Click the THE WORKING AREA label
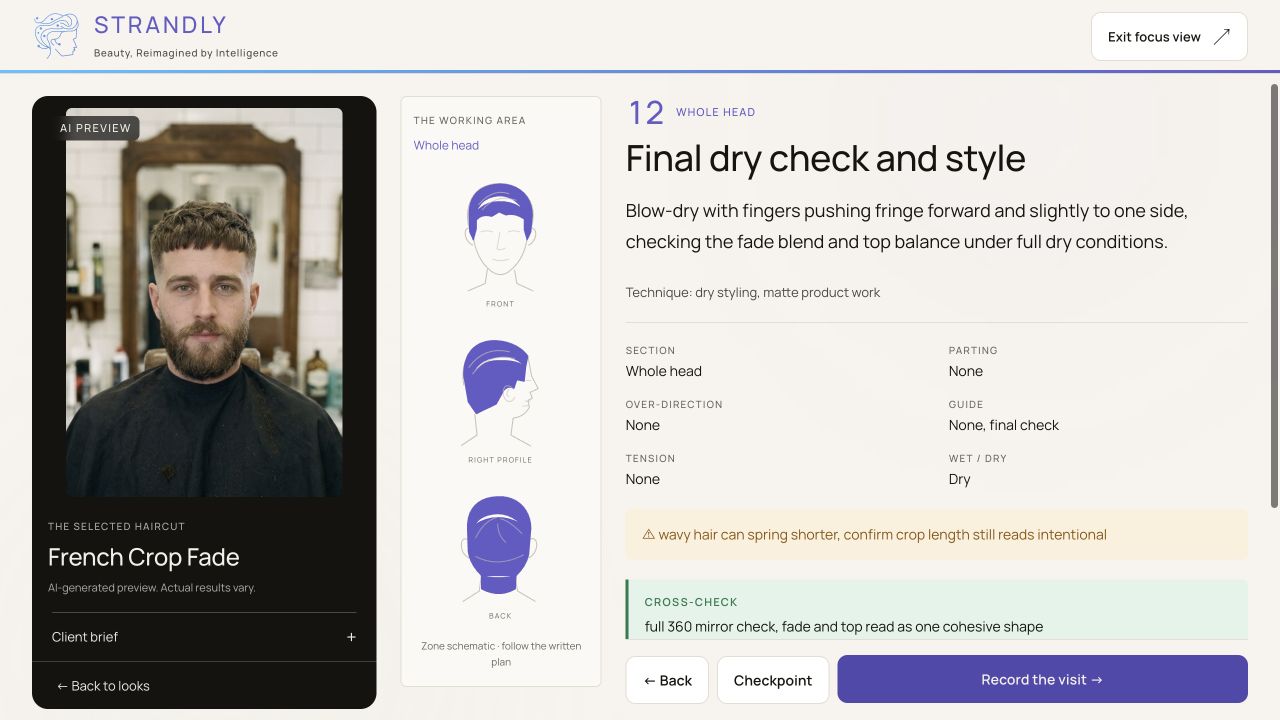1280x720 pixels. [470, 120]
